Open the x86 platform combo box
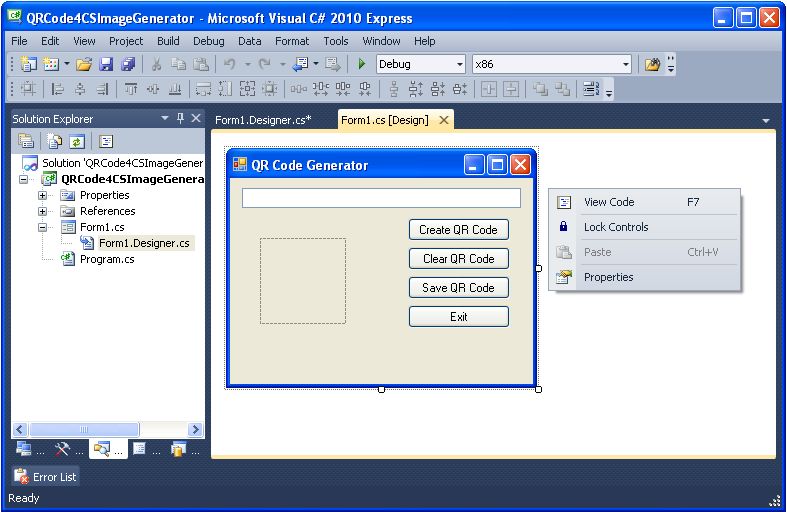Screen dimensions: 787x512 pos(551,64)
